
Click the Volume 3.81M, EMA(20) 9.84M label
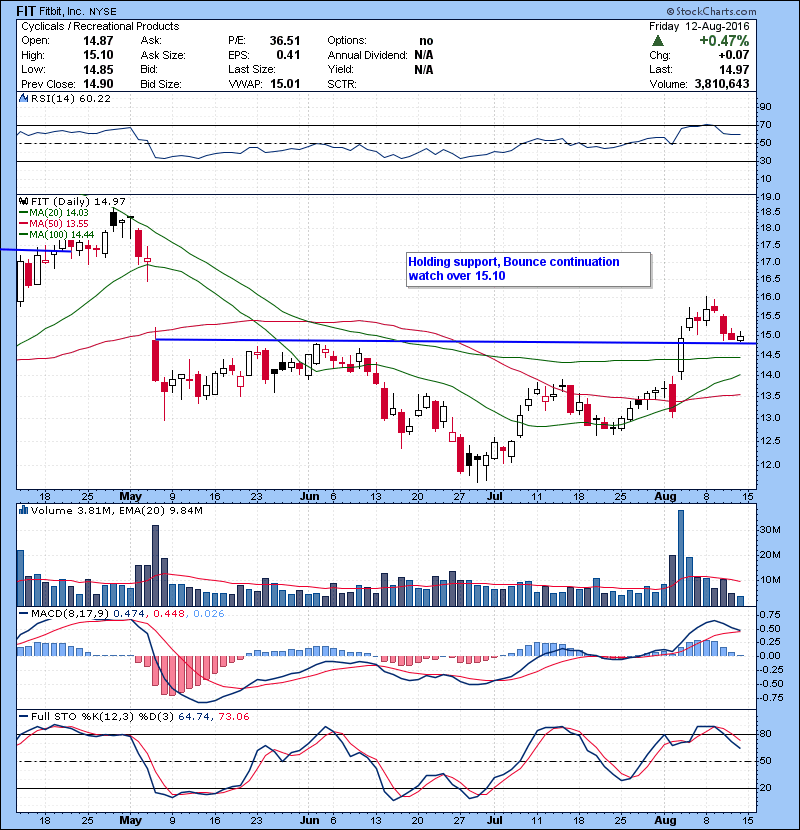pos(116,510)
